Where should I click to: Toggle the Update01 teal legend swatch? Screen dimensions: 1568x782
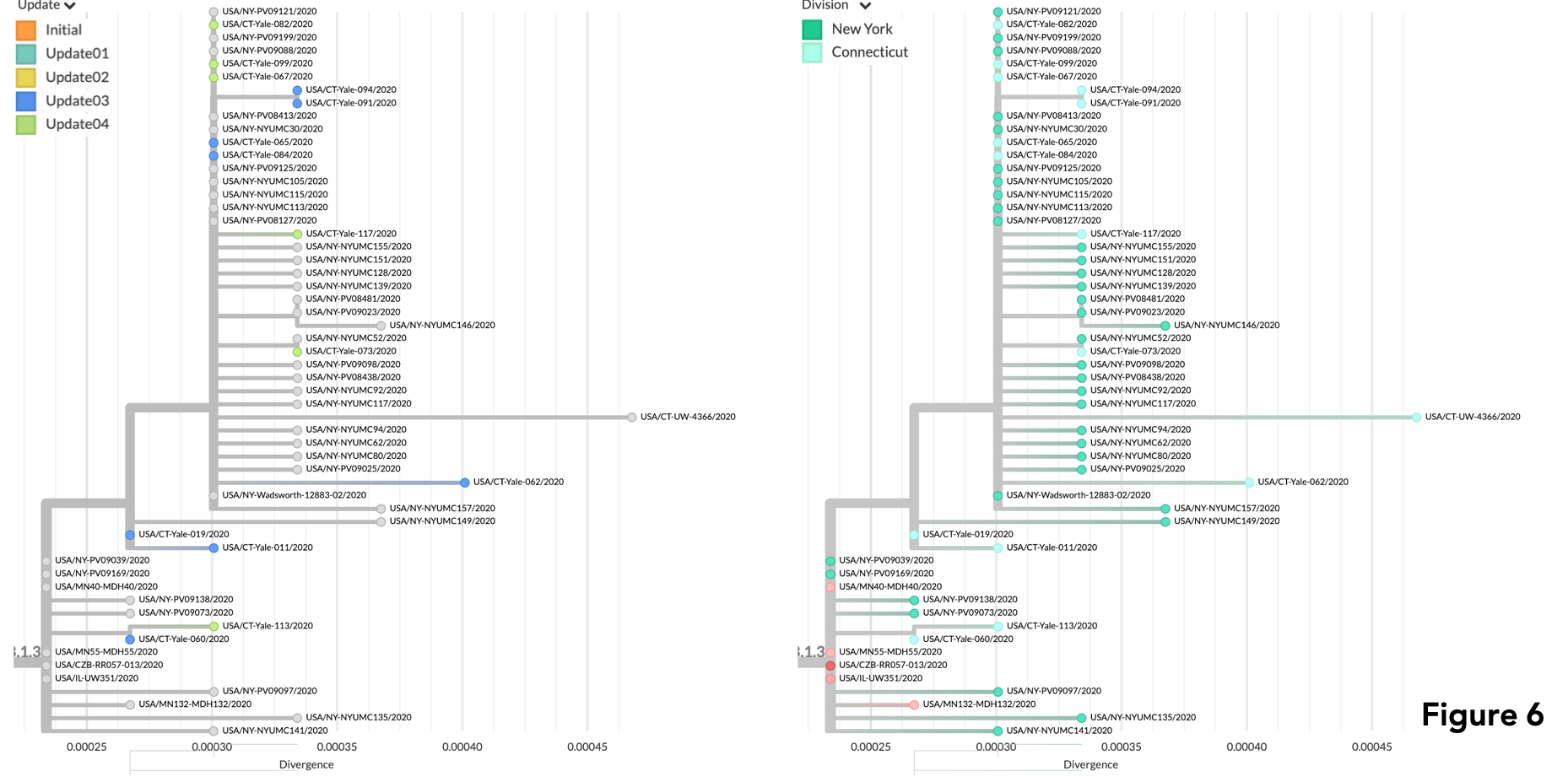26,54
